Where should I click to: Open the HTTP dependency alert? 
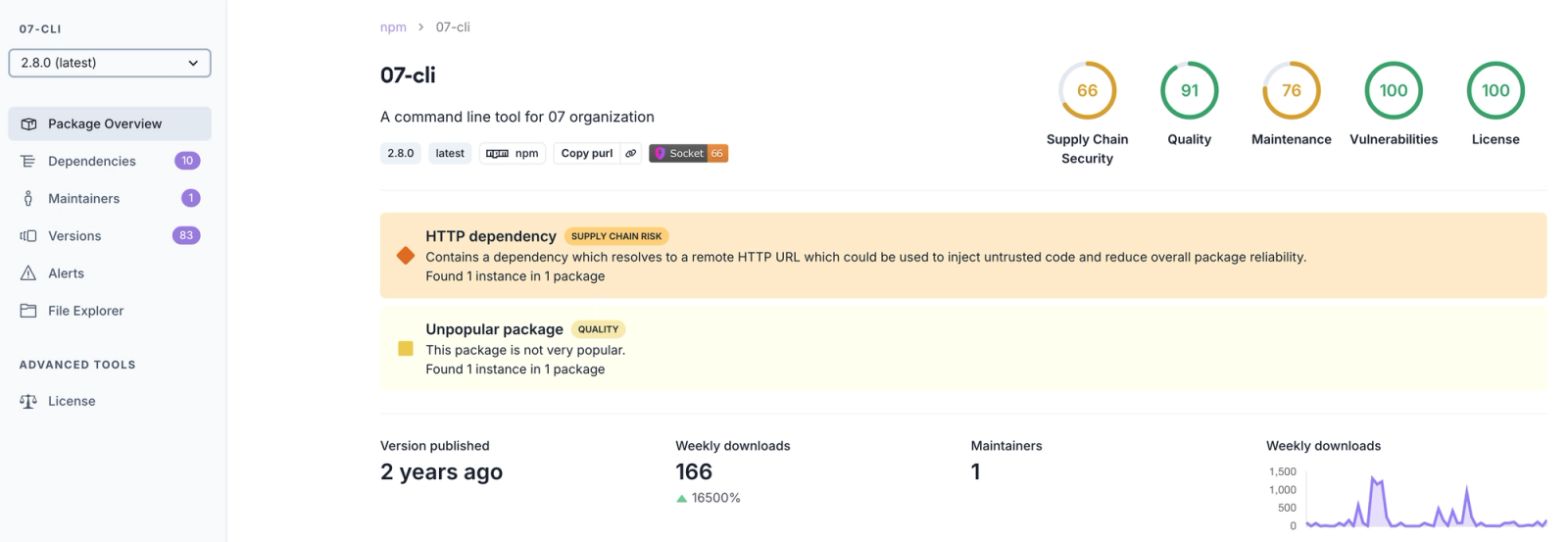[x=491, y=236]
